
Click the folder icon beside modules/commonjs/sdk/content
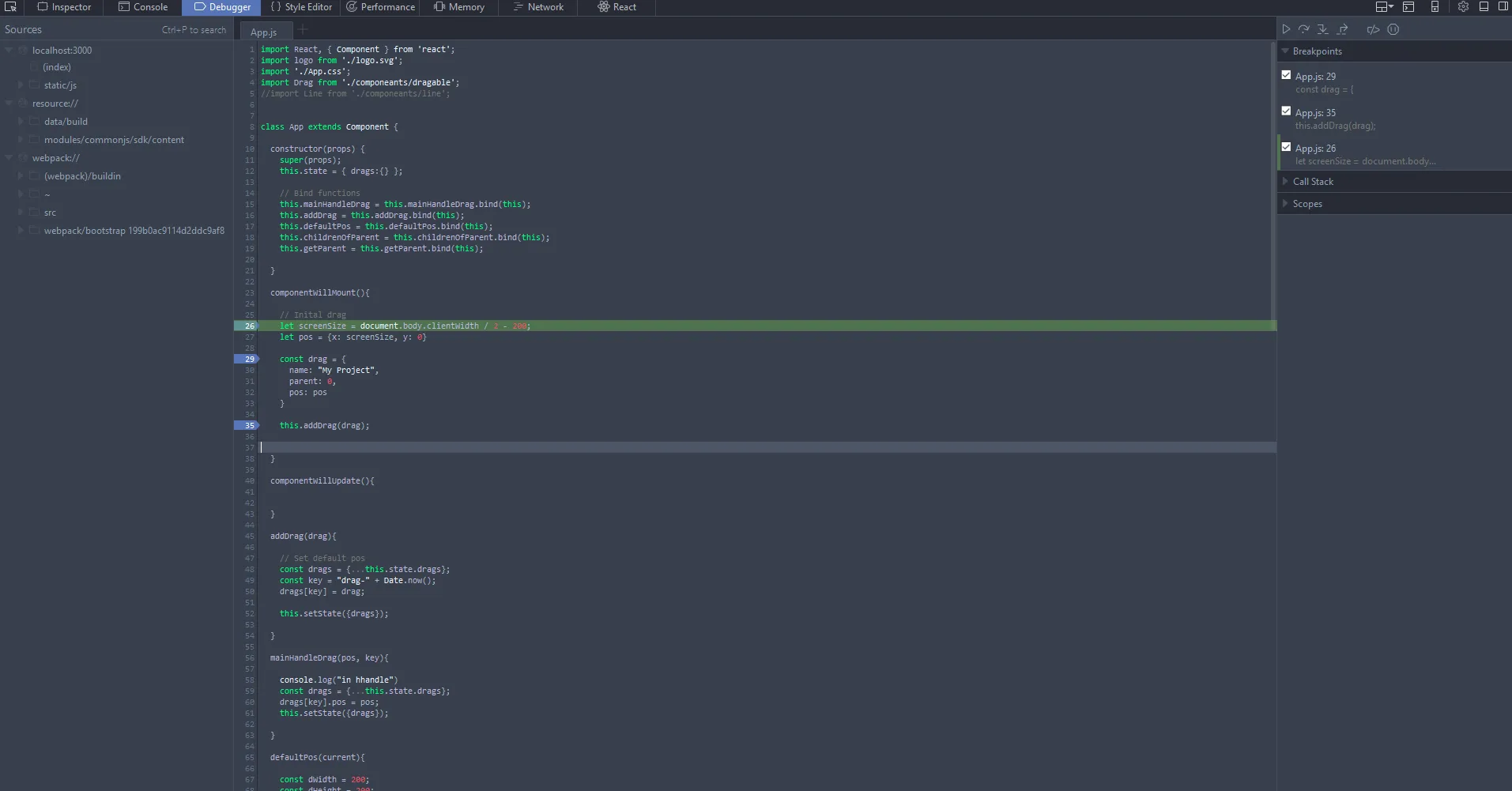coord(35,139)
